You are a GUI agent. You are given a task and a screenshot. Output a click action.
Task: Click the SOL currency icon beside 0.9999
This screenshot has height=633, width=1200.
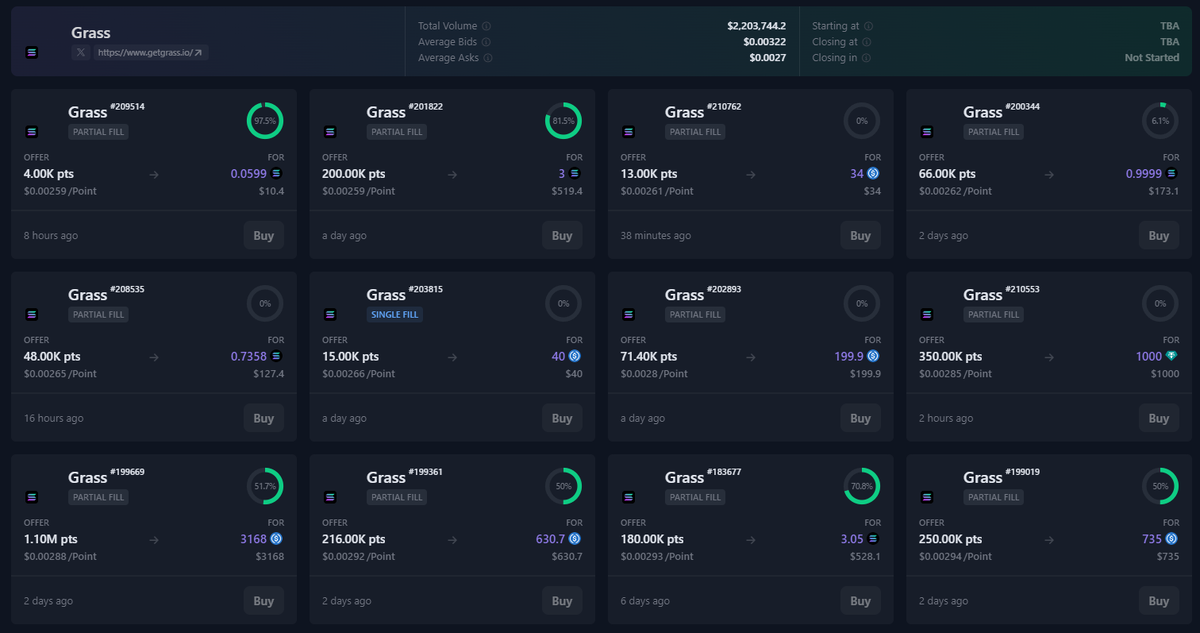[x=1172, y=173]
